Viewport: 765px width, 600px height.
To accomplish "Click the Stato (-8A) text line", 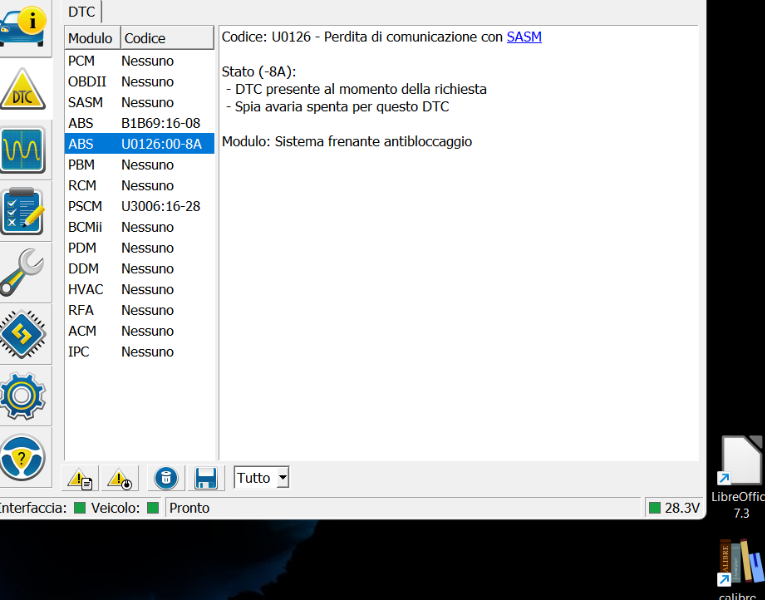I will 259,72.
